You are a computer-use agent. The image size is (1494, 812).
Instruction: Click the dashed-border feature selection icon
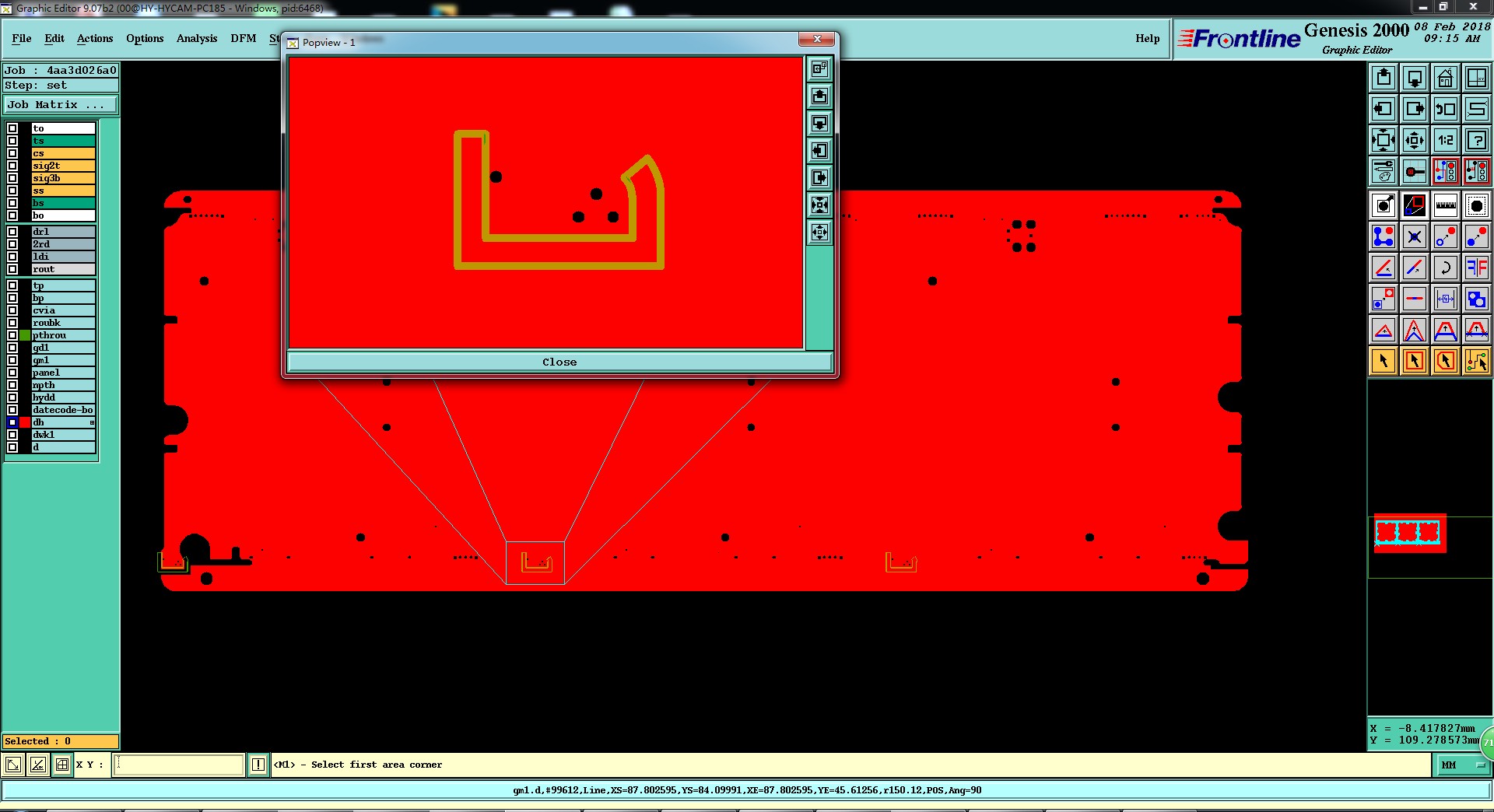tap(1477, 205)
